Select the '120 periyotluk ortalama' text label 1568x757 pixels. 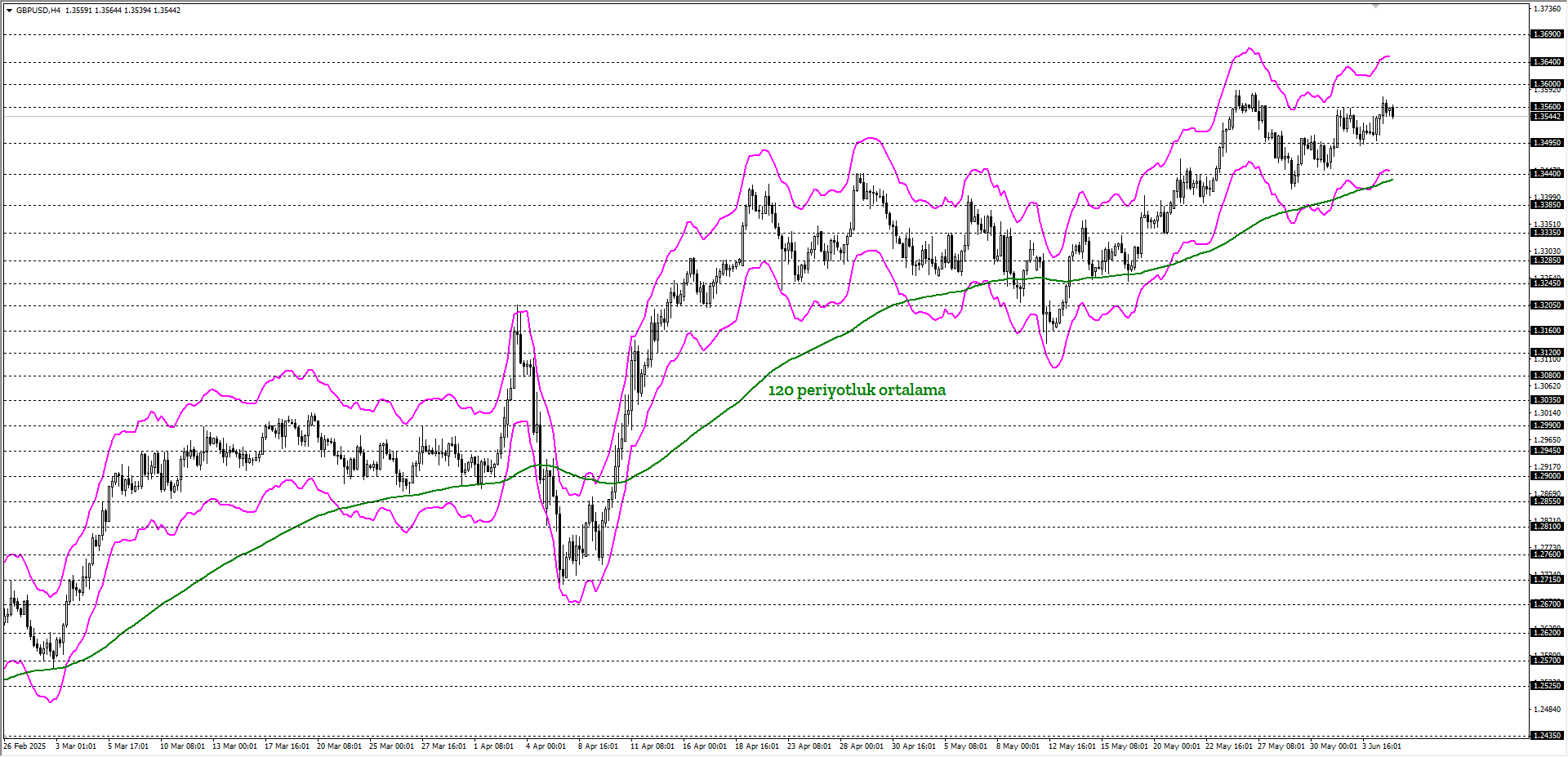coord(857,390)
